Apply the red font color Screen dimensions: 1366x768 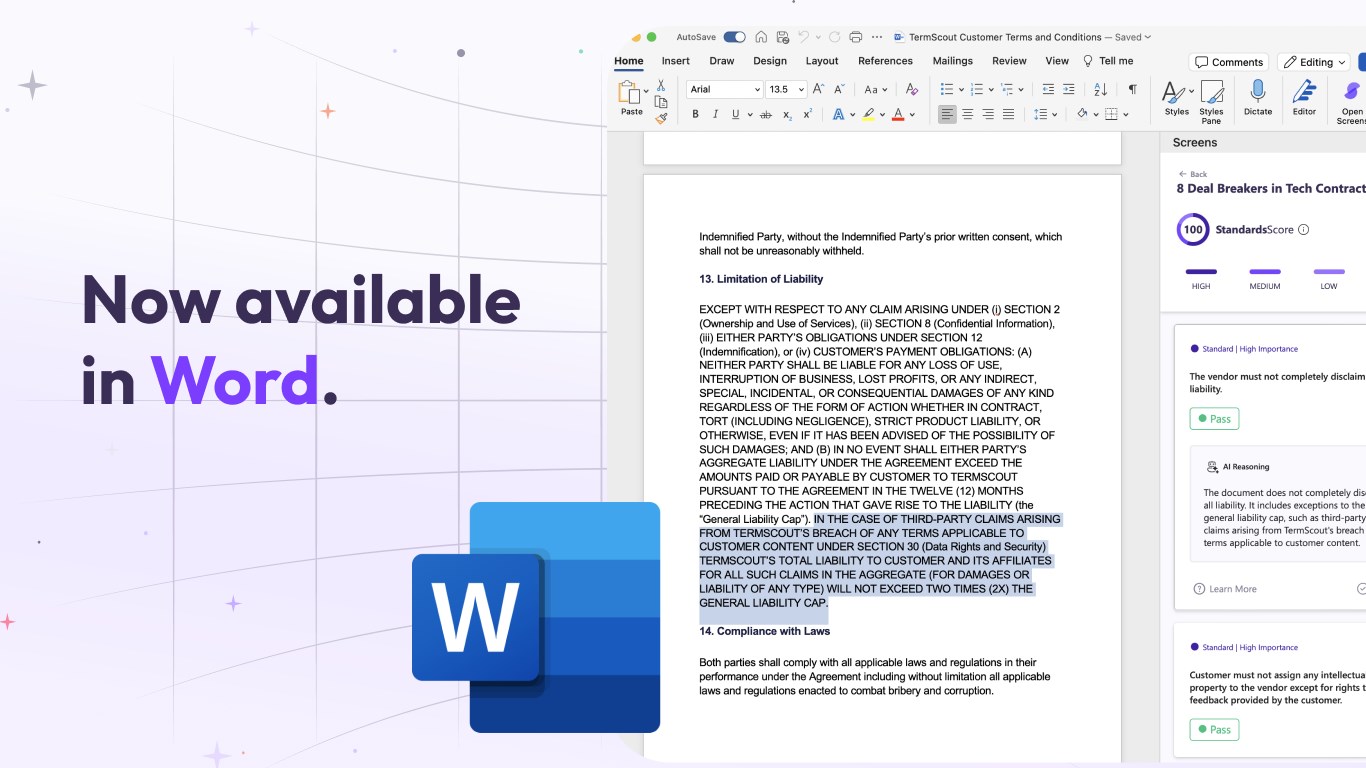(x=898, y=115)
